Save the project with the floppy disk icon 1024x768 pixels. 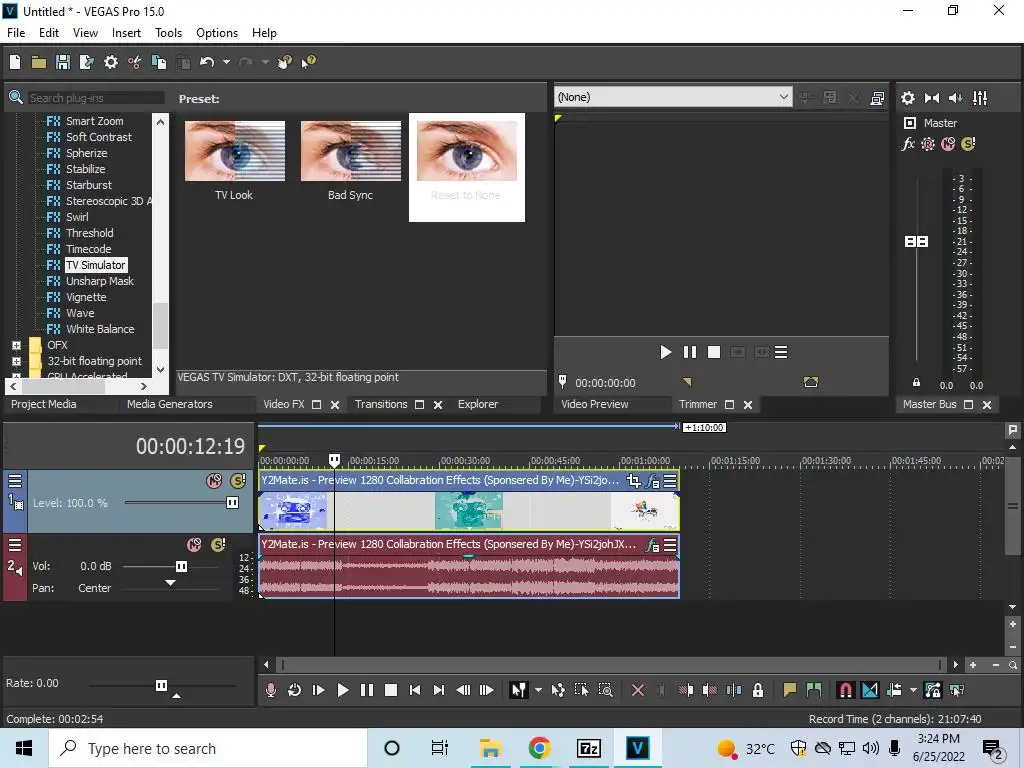(x=63, y=62)
